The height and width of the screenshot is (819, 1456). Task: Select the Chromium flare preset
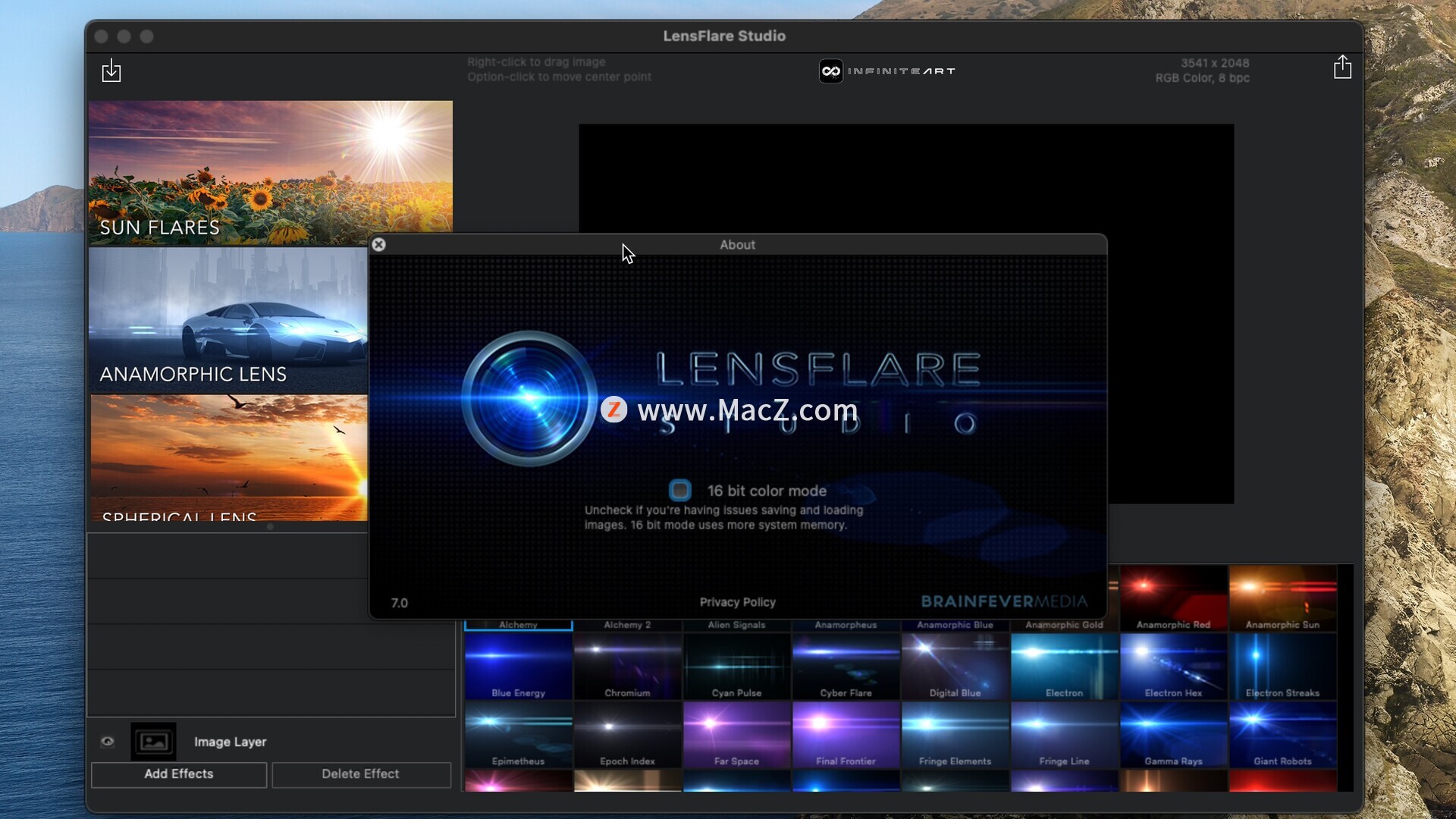coord(628,667)
